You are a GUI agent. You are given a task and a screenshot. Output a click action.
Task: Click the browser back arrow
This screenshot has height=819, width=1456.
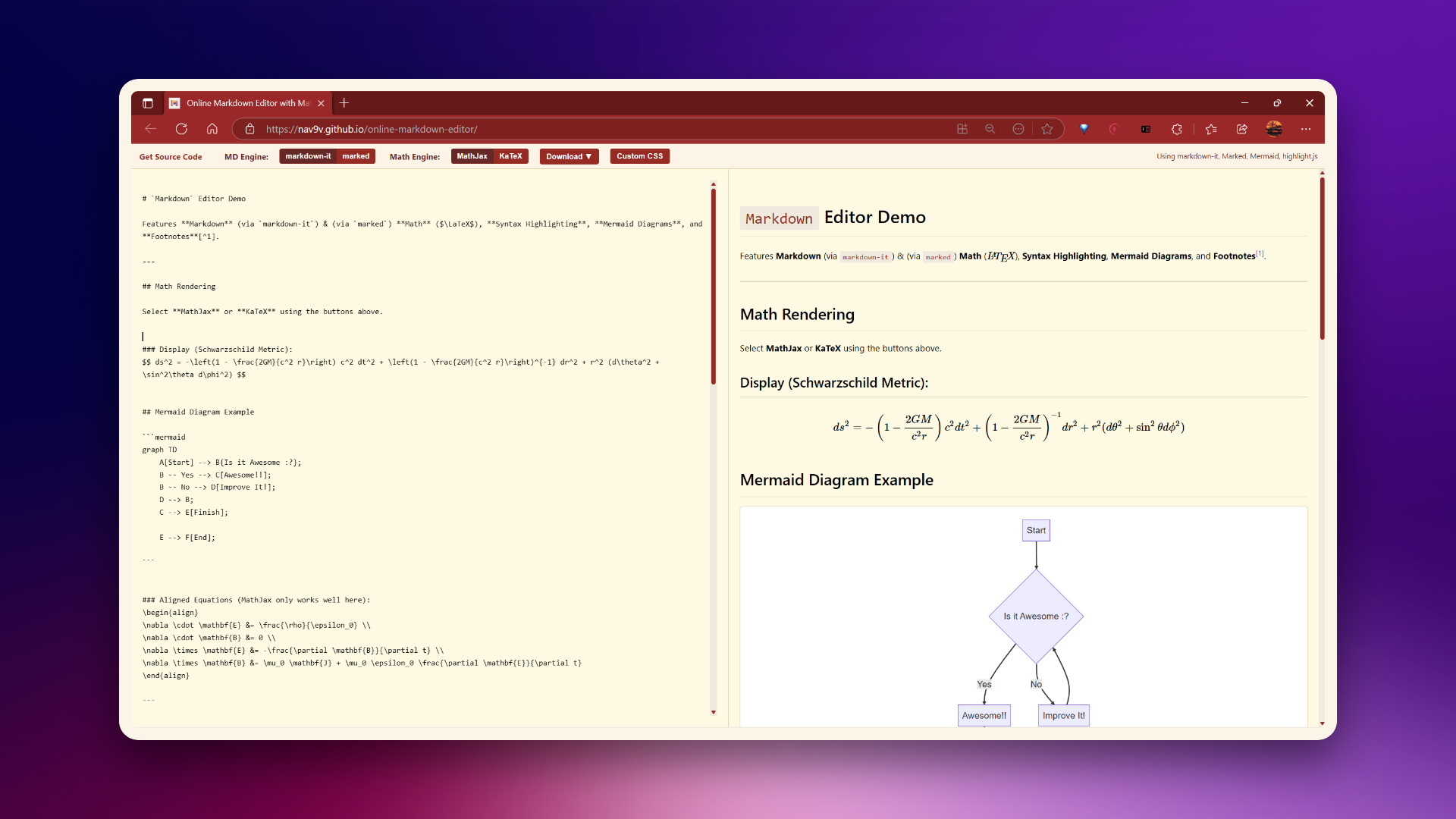[x=150, y=129]
